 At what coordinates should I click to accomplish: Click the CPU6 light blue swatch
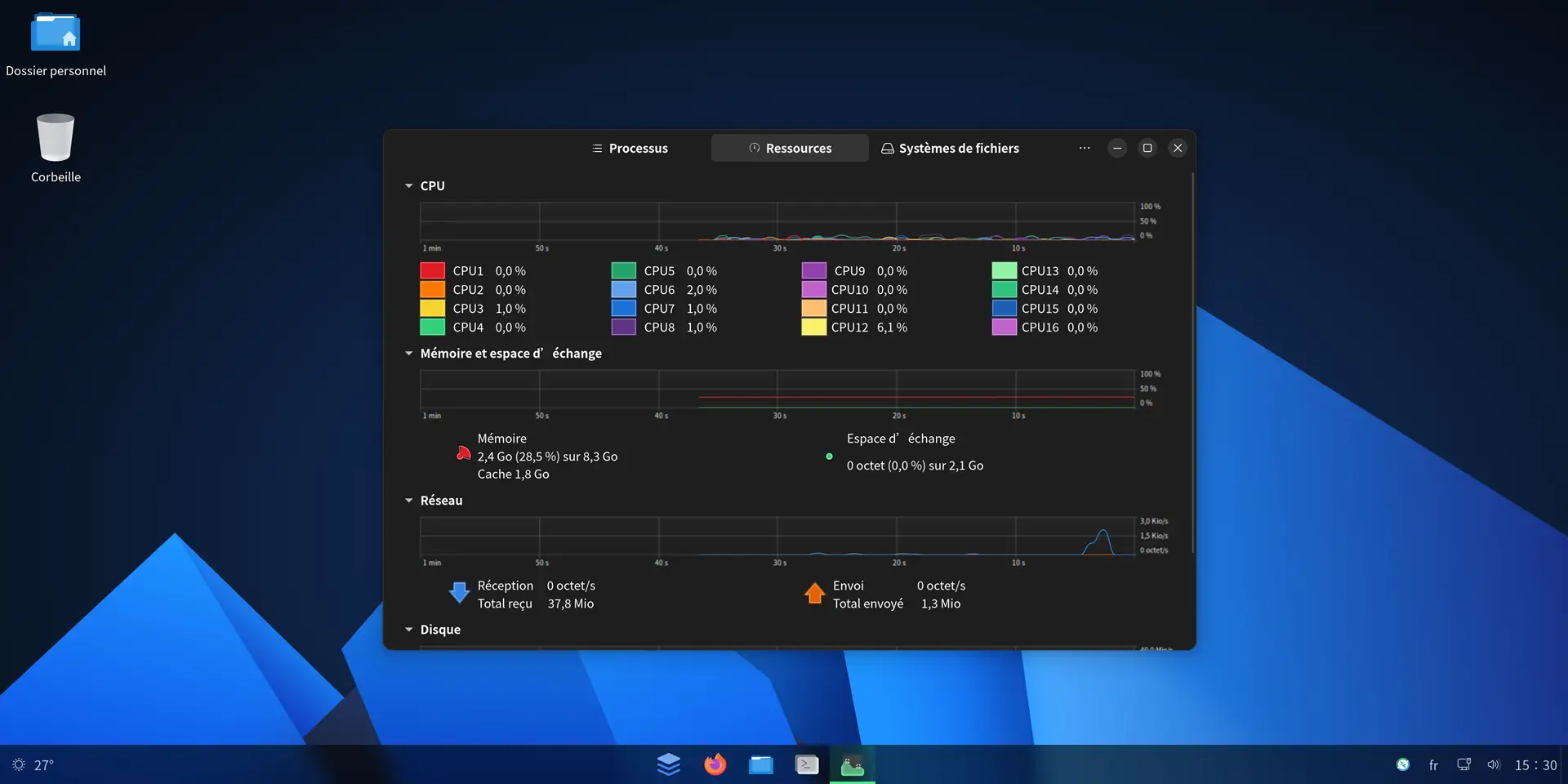(x=624, y=289)
